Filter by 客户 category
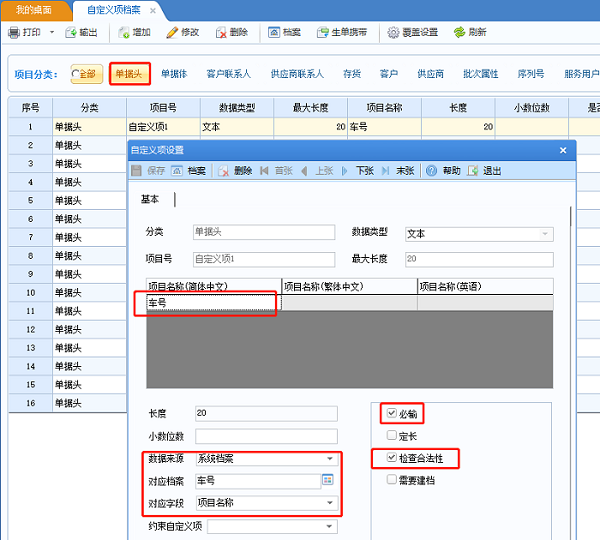 pos(389,74)
